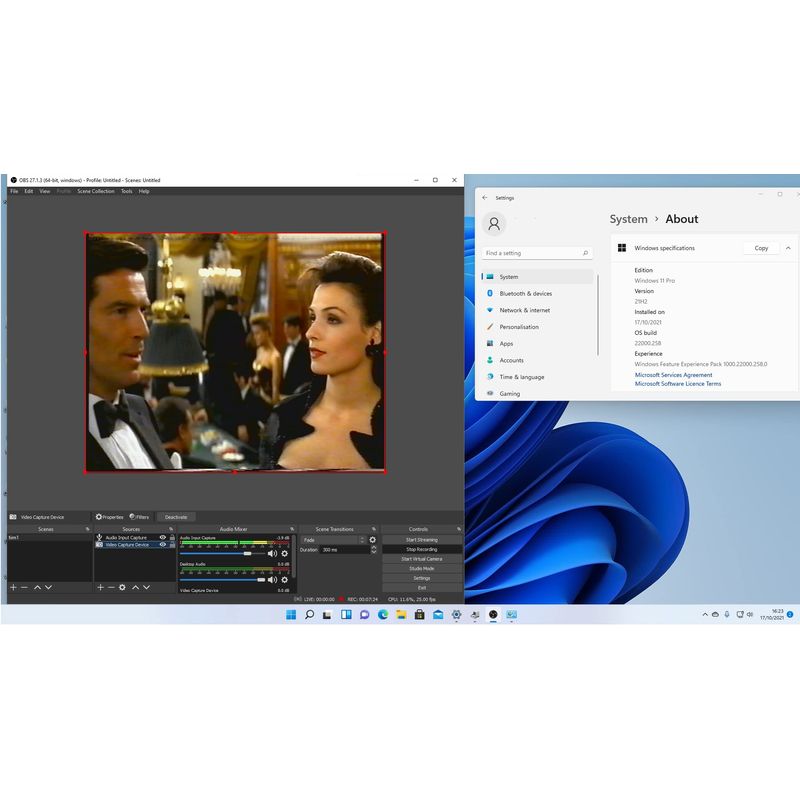Image resolution: width=800 pixels, height=800 pixels.
Task: Copy Windows specifications with Copy button
Action: [x=761, y=248]
